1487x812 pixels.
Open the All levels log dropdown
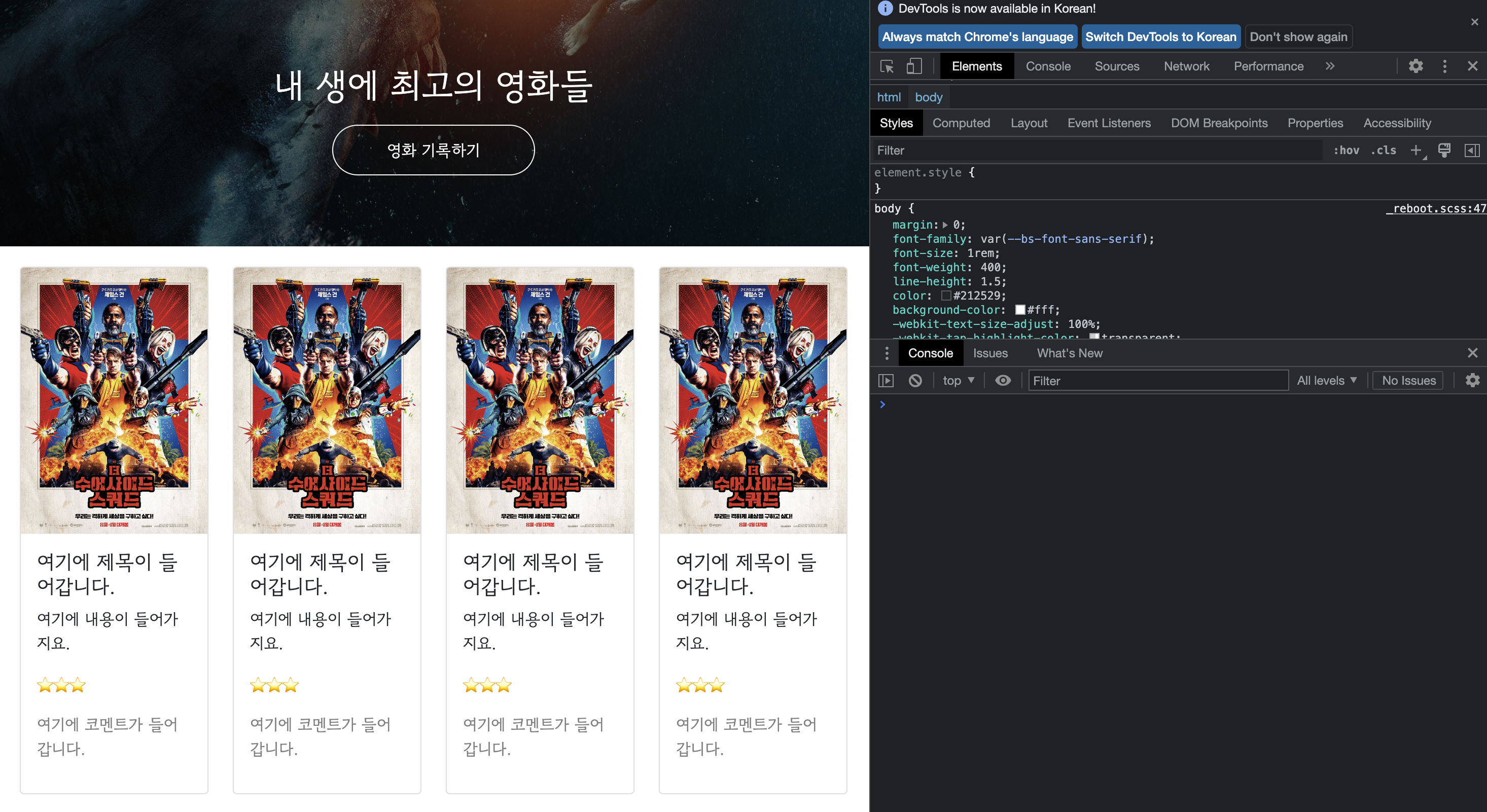(1327, 381)
